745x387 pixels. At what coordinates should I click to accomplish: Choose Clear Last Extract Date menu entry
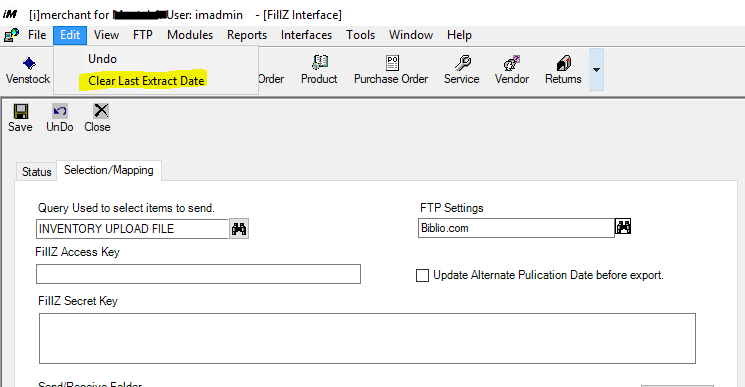(x=146, y=81)
